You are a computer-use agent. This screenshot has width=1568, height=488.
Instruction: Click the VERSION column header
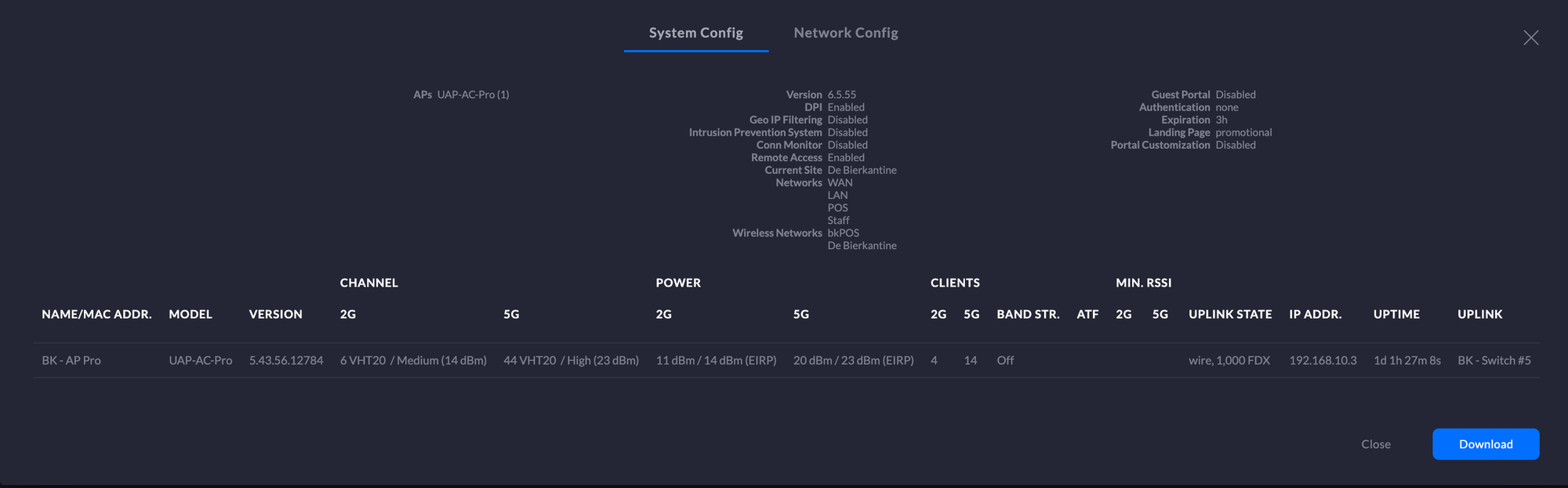[275, 314]
